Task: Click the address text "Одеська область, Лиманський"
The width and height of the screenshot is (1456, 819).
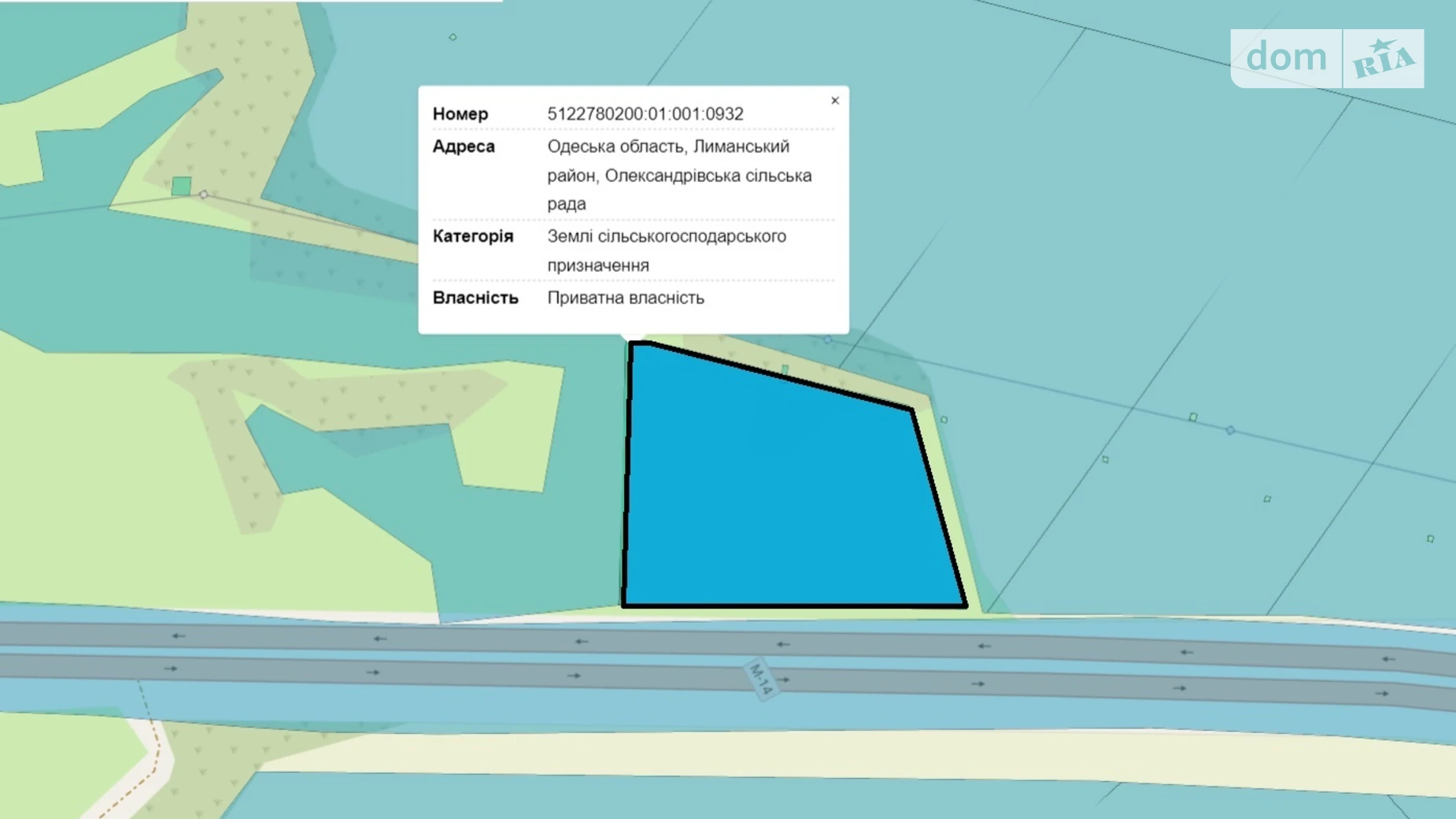Action: (x=667, y=147)
